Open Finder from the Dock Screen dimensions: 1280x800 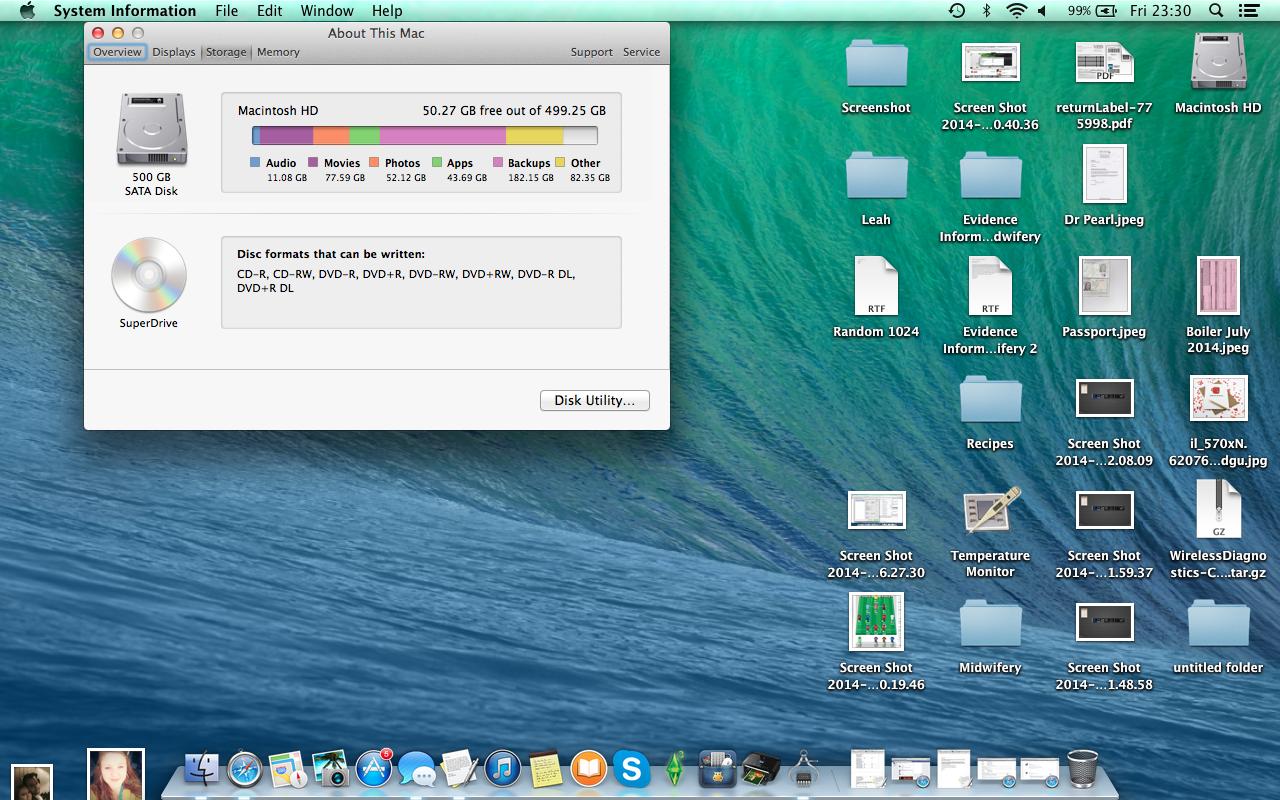tap(202, 769)
